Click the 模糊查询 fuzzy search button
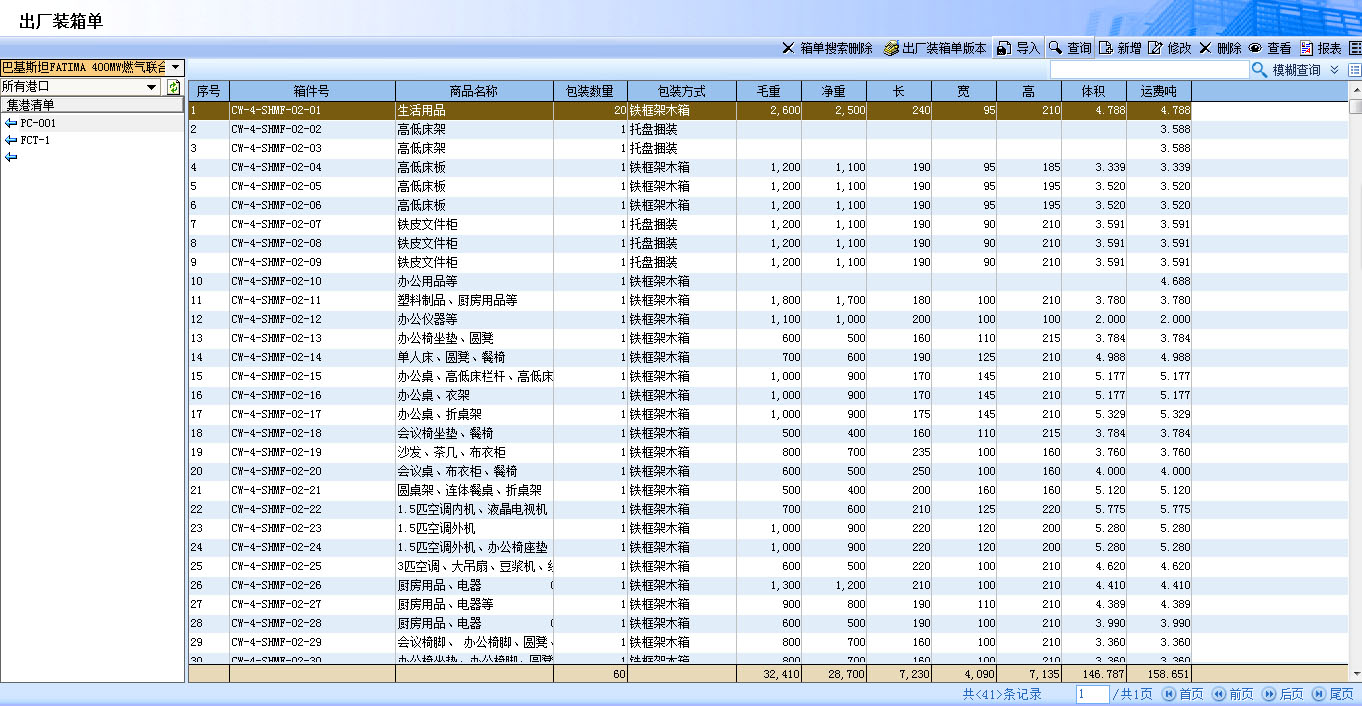 click(x=1287, y=70)
